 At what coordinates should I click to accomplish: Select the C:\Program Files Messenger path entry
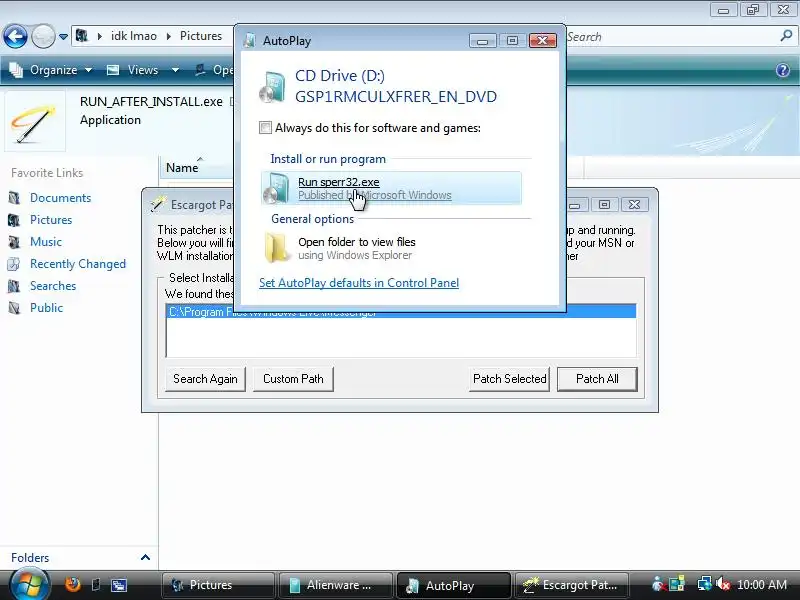pyautogui.click(x=401, y=311)
